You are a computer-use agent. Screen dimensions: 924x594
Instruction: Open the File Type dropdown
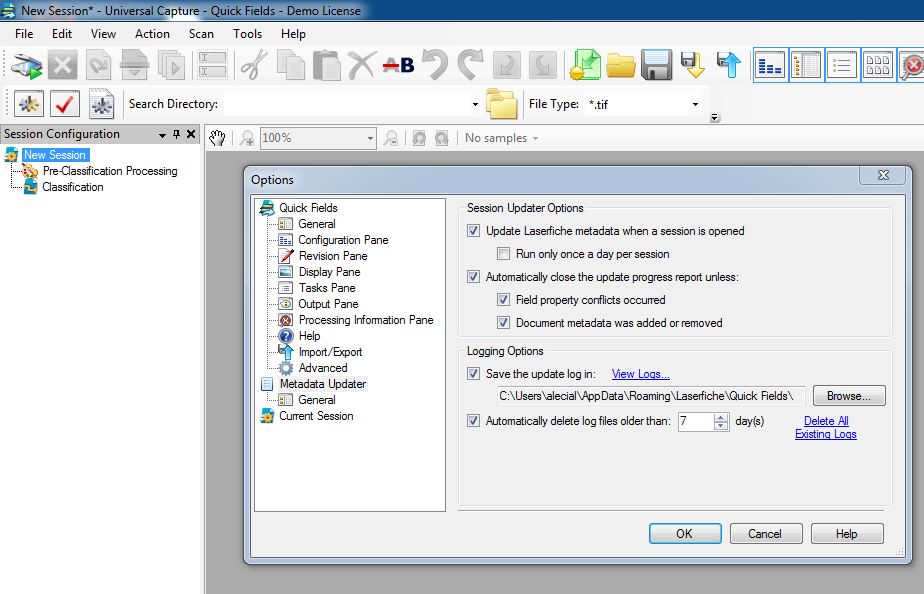tap(695, 104)
